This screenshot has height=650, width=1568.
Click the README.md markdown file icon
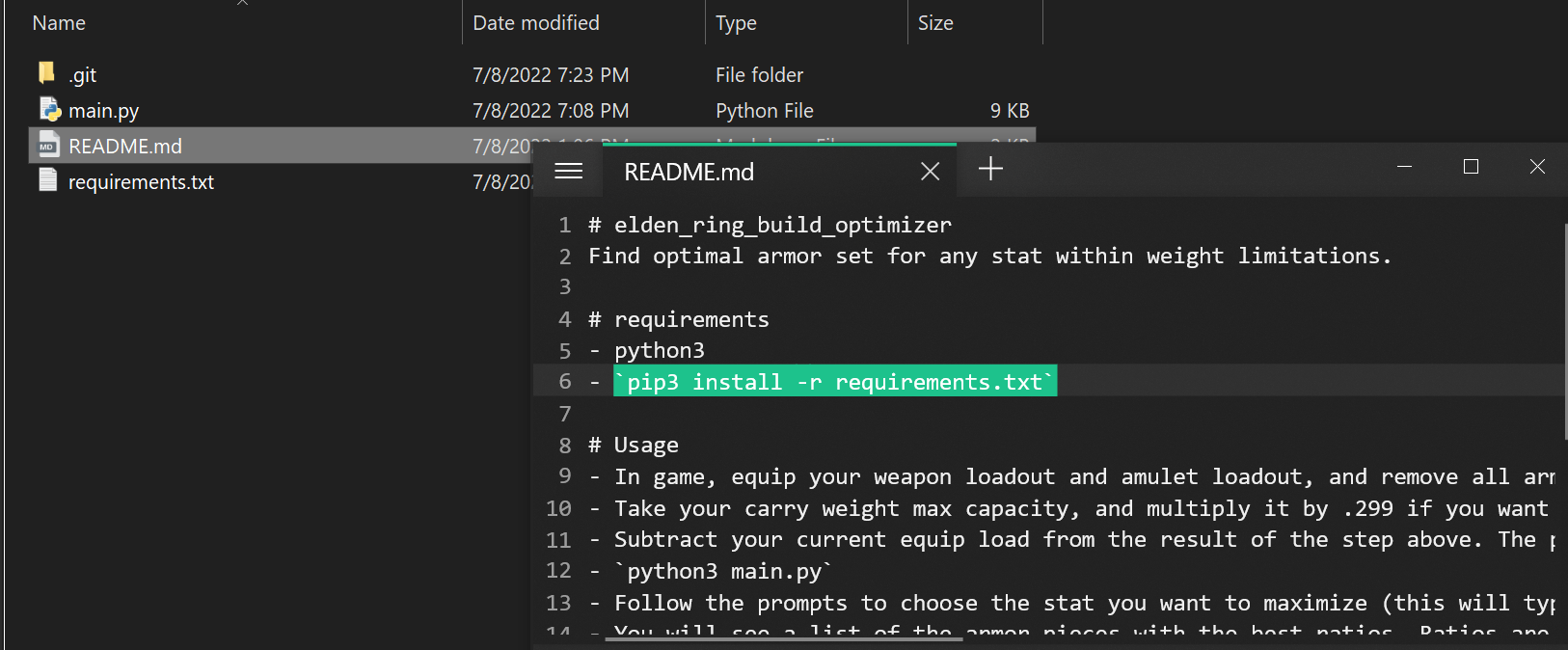click(x=48, y=145)
